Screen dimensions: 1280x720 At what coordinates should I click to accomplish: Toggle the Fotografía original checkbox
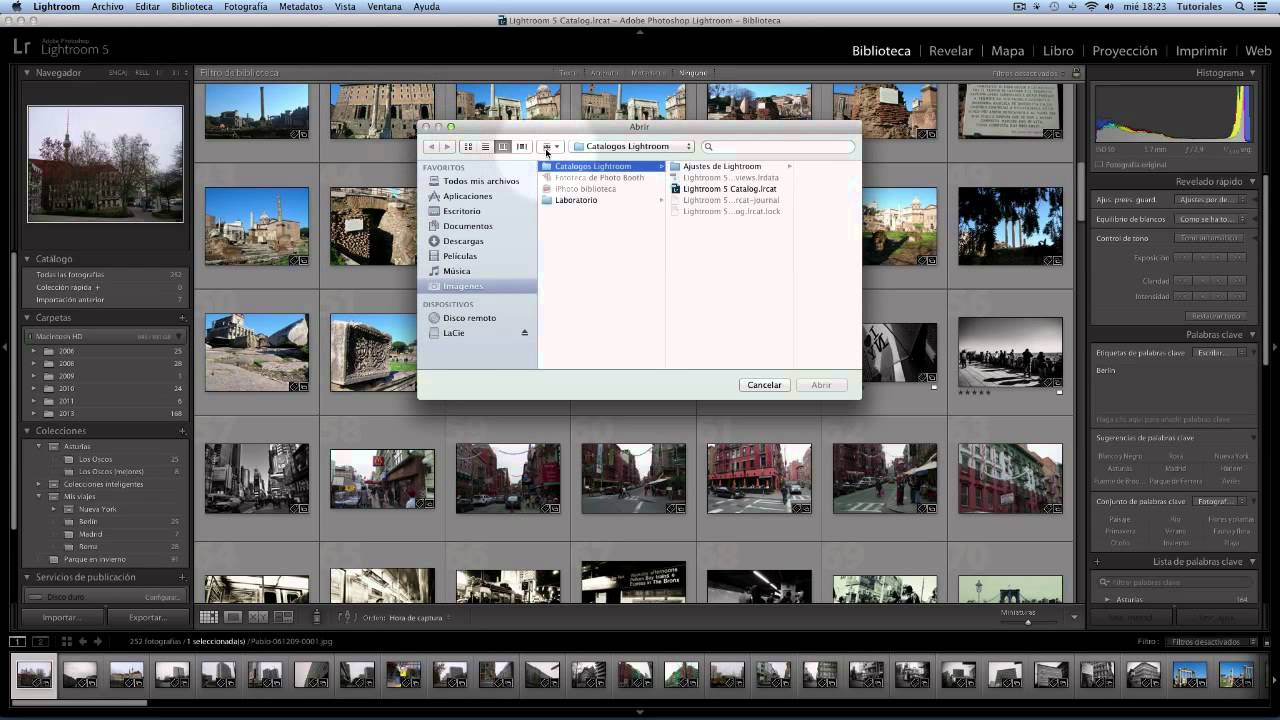coord(1099,164)
